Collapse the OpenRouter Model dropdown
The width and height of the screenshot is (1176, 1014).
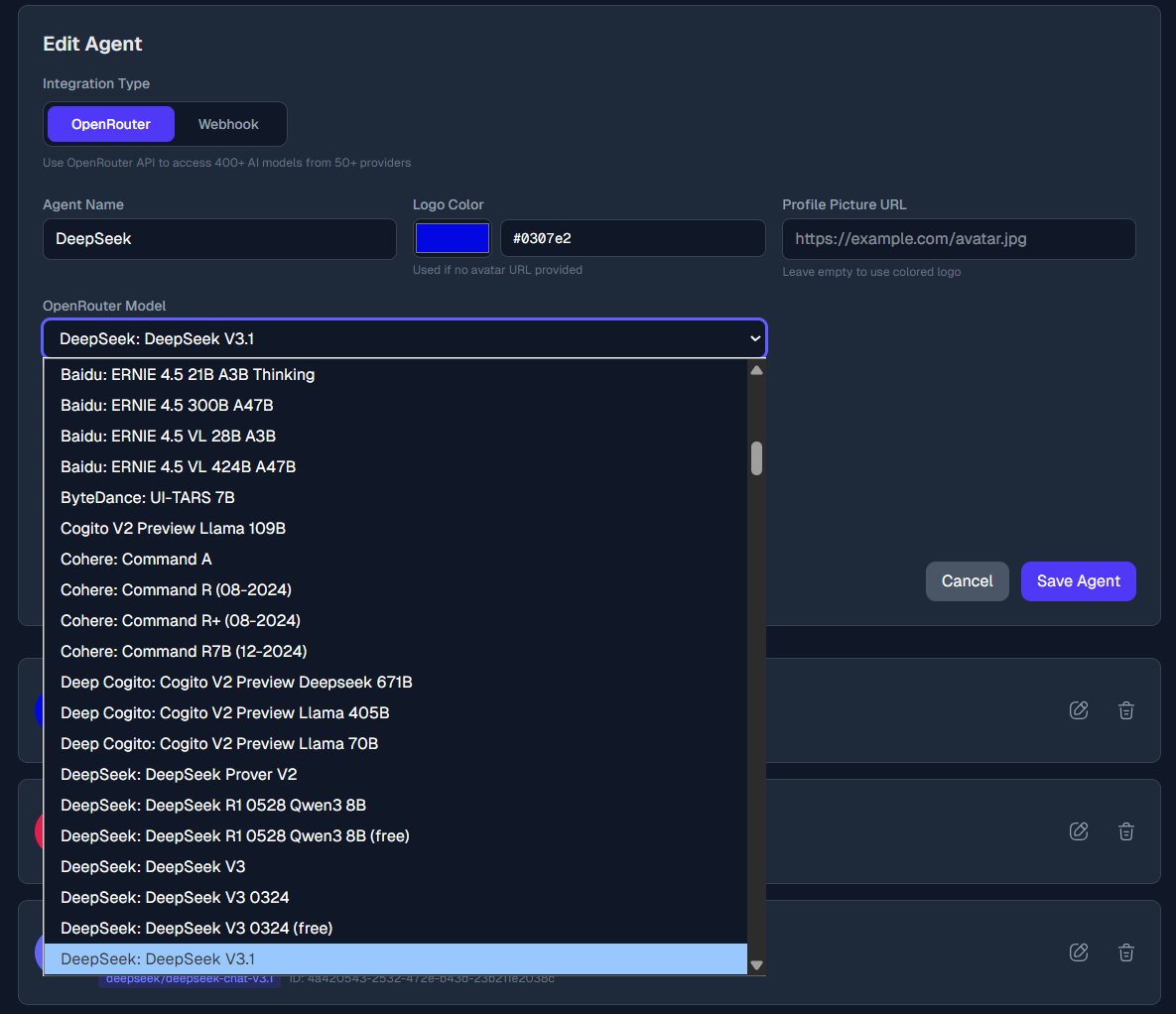[405, 339]
